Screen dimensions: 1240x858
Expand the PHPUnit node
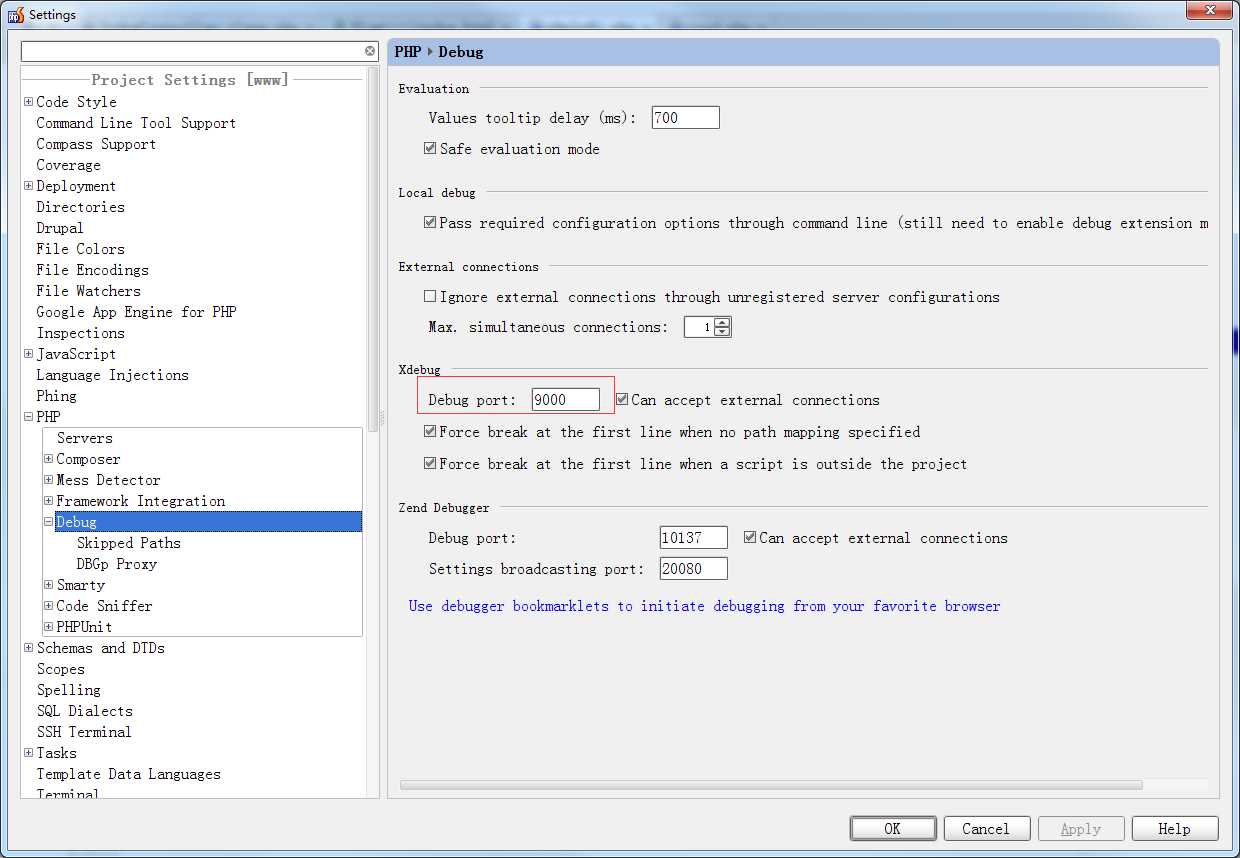coord(48,626)
